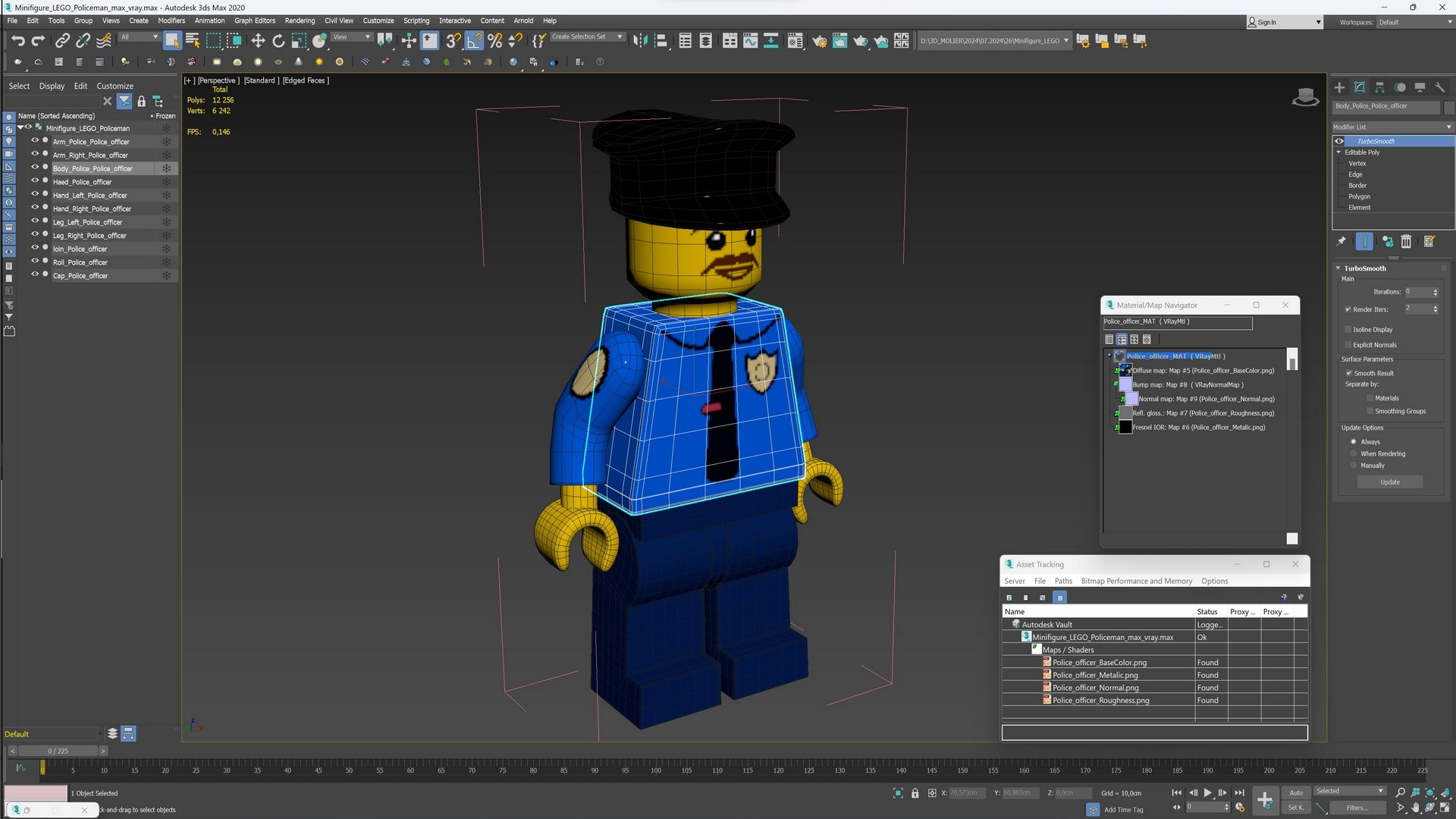
Task: Open the Modifier List dropdown
Action: 1392,127
